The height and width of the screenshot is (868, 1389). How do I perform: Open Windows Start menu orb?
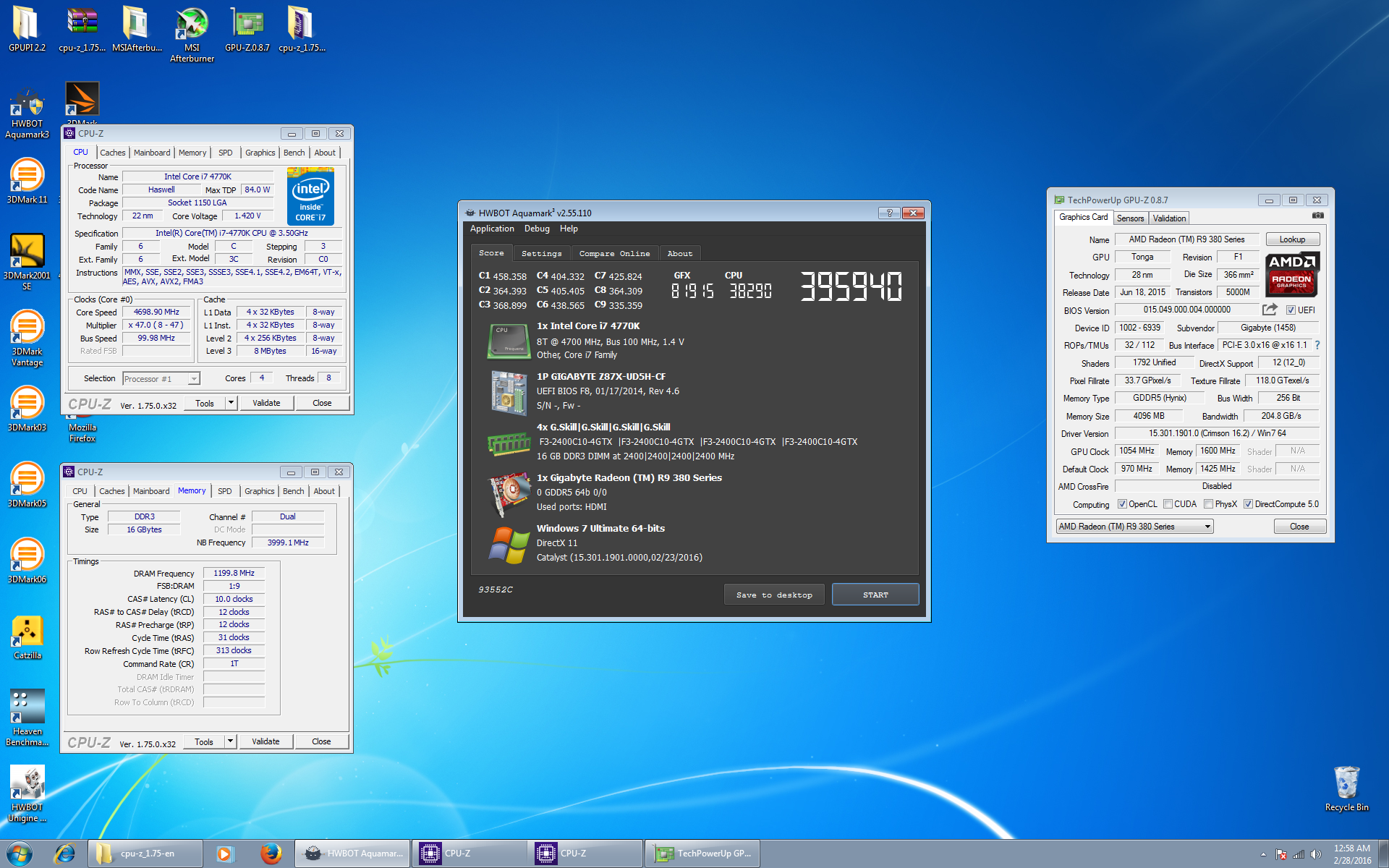click(20, 854)
